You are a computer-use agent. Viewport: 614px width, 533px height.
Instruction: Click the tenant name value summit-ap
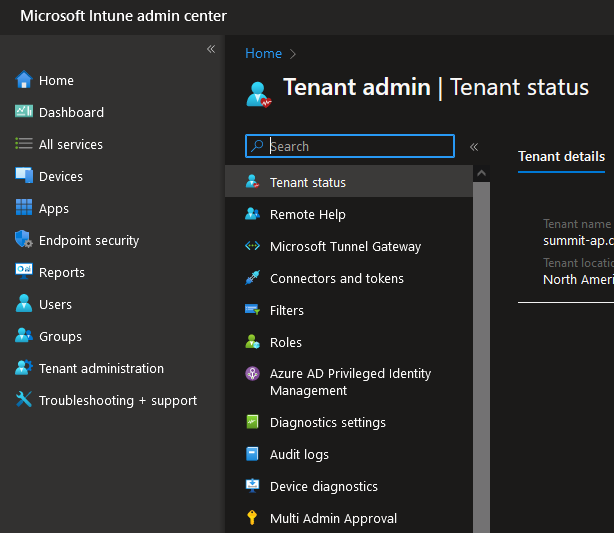coord(578,240)
